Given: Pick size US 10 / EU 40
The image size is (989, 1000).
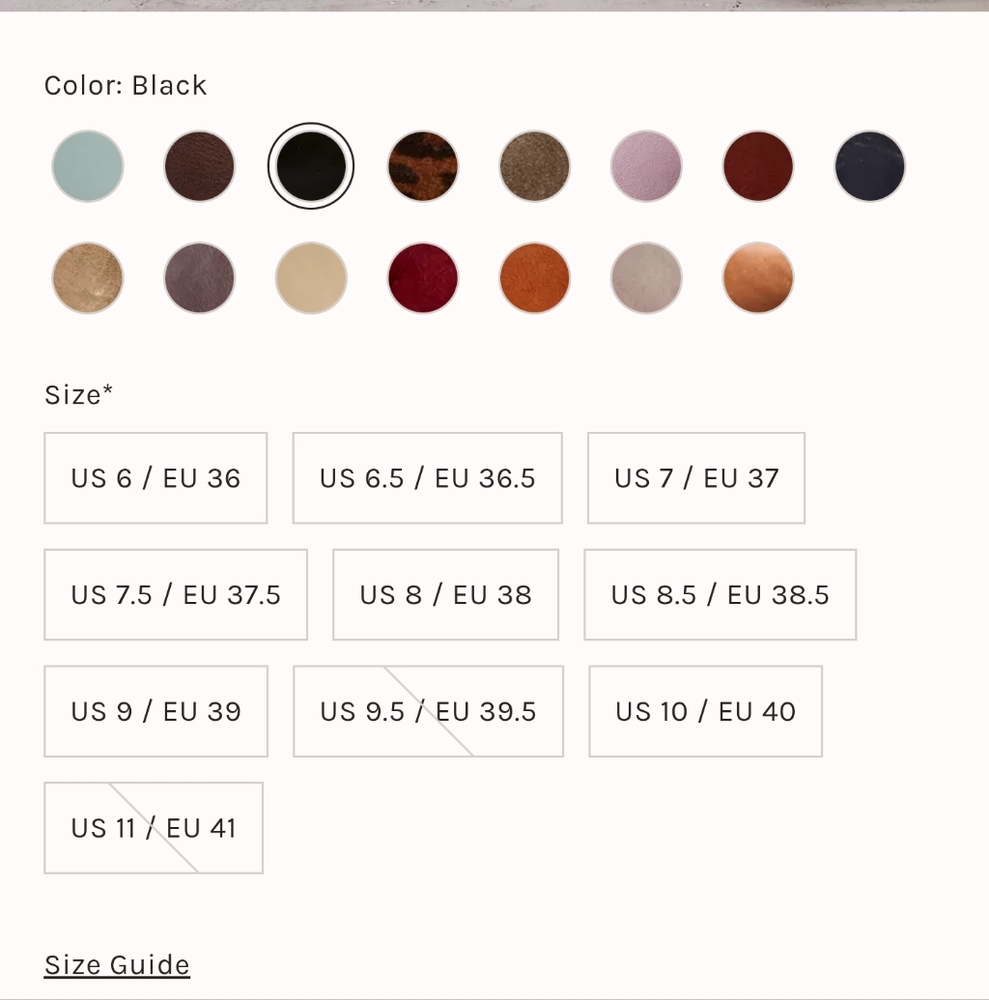Looking at the screenshot, I should point(705,711).
